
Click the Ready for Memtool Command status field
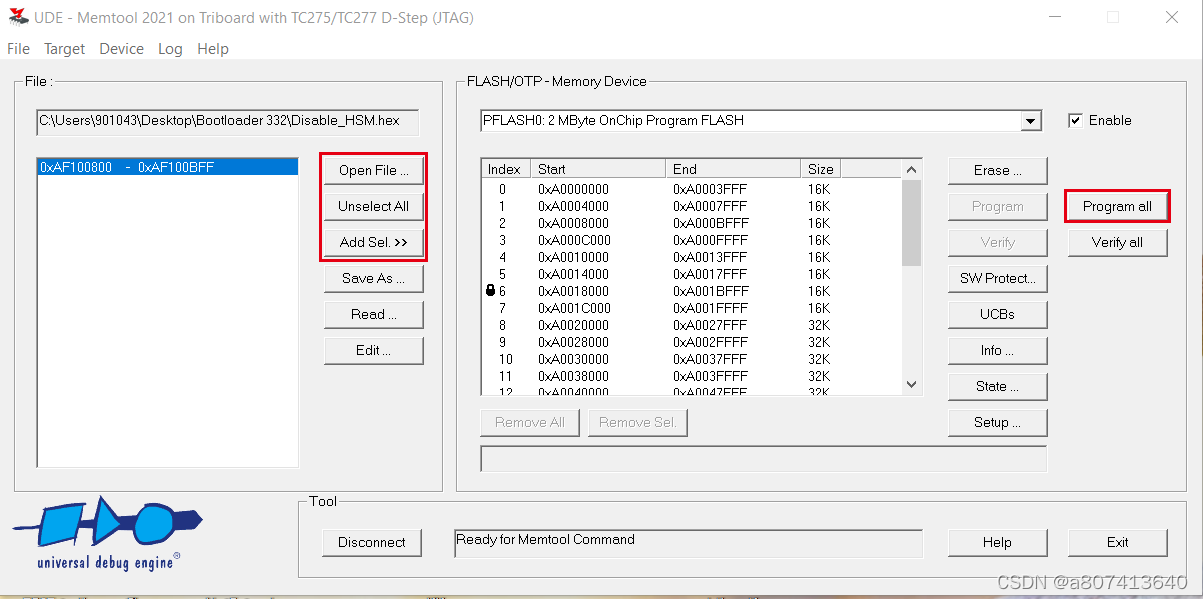(x=688, y=543)
